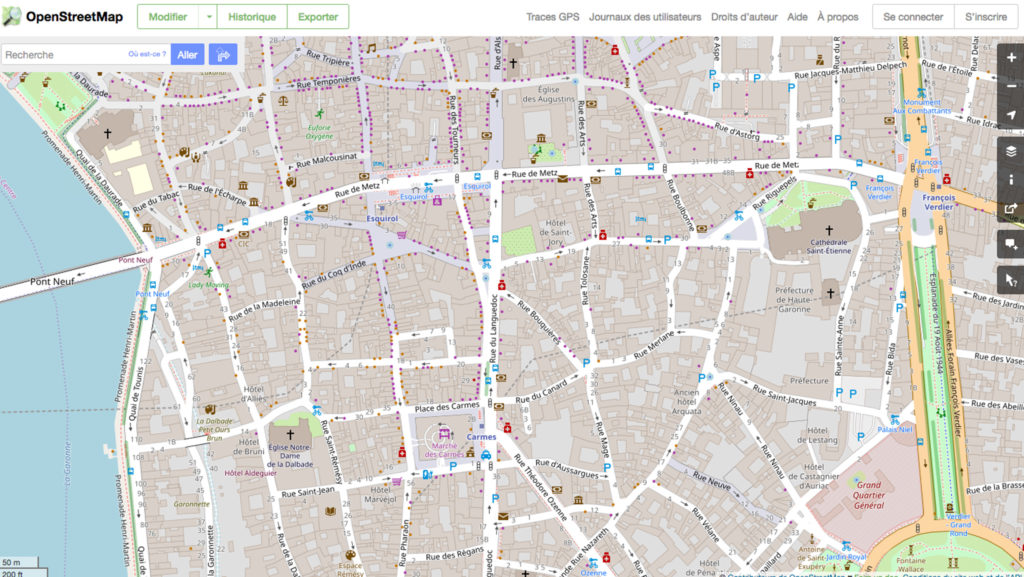The height and width of the screenshot is (577, 1024).
Task: Click the cross icon at Préfecture de Haute-Garonne
Action: coord(830,294)
